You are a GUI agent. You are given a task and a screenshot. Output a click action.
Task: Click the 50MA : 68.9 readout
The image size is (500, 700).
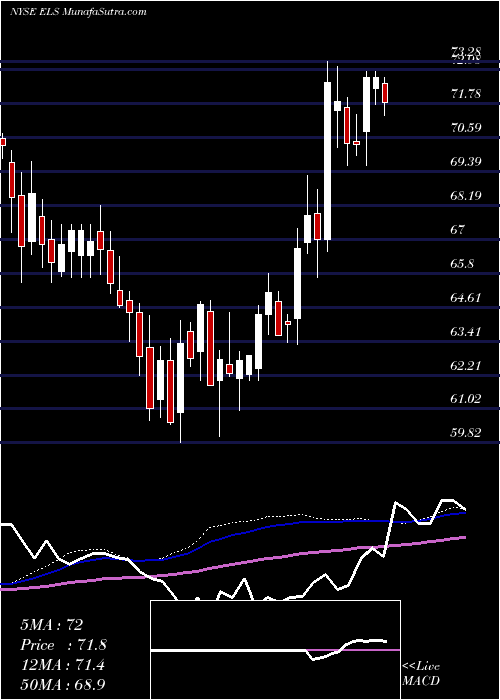62,685
